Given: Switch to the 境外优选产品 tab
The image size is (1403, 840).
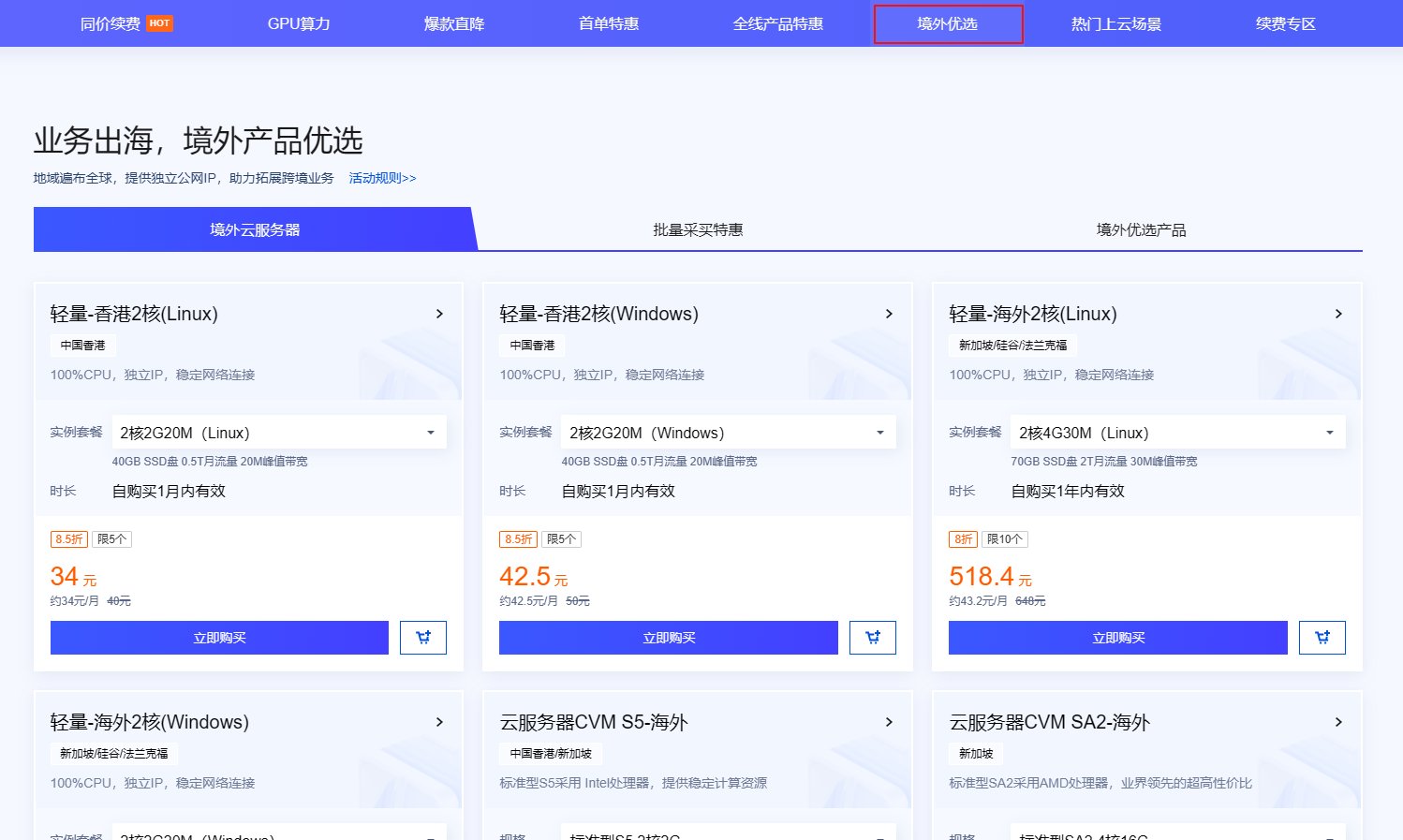Looking at the screenshot, I should pos(1138,229).
